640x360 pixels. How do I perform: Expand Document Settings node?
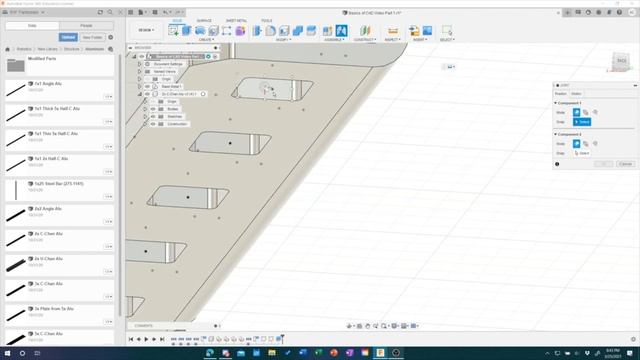click(140, 64)
